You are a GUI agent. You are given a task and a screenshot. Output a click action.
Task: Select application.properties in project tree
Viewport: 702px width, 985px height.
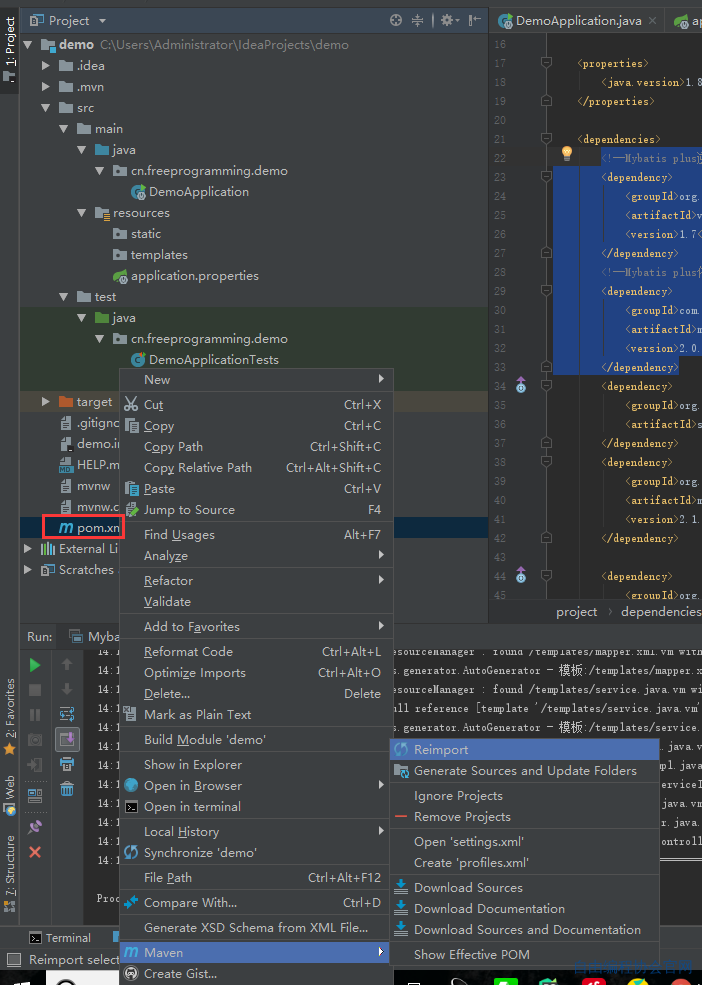195,276
